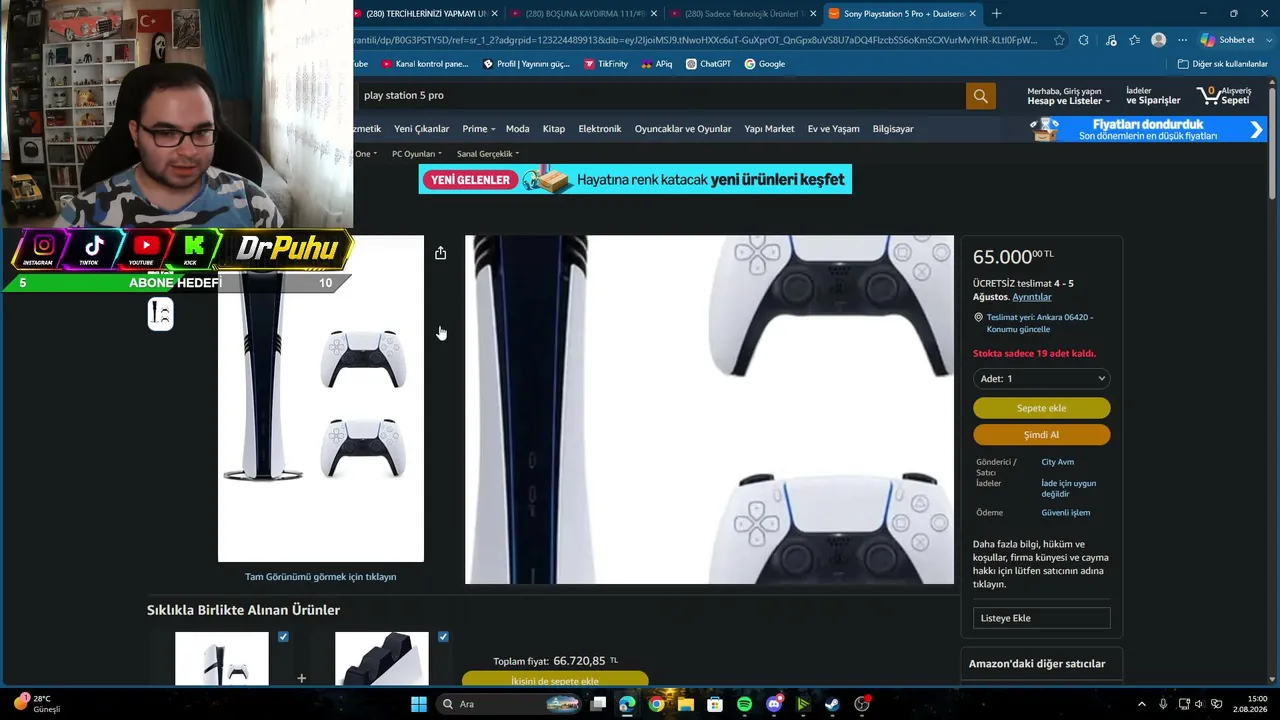Open the Ev ve Yaşam category
This screenshot has width=1280, height=720.
tap(834, 129)
